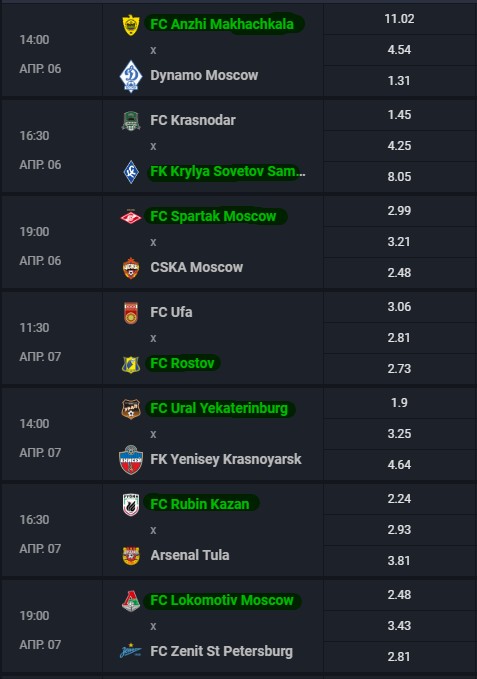Select odds 11.02 for Anzhi win
The image size is (477, 679).
400,19
